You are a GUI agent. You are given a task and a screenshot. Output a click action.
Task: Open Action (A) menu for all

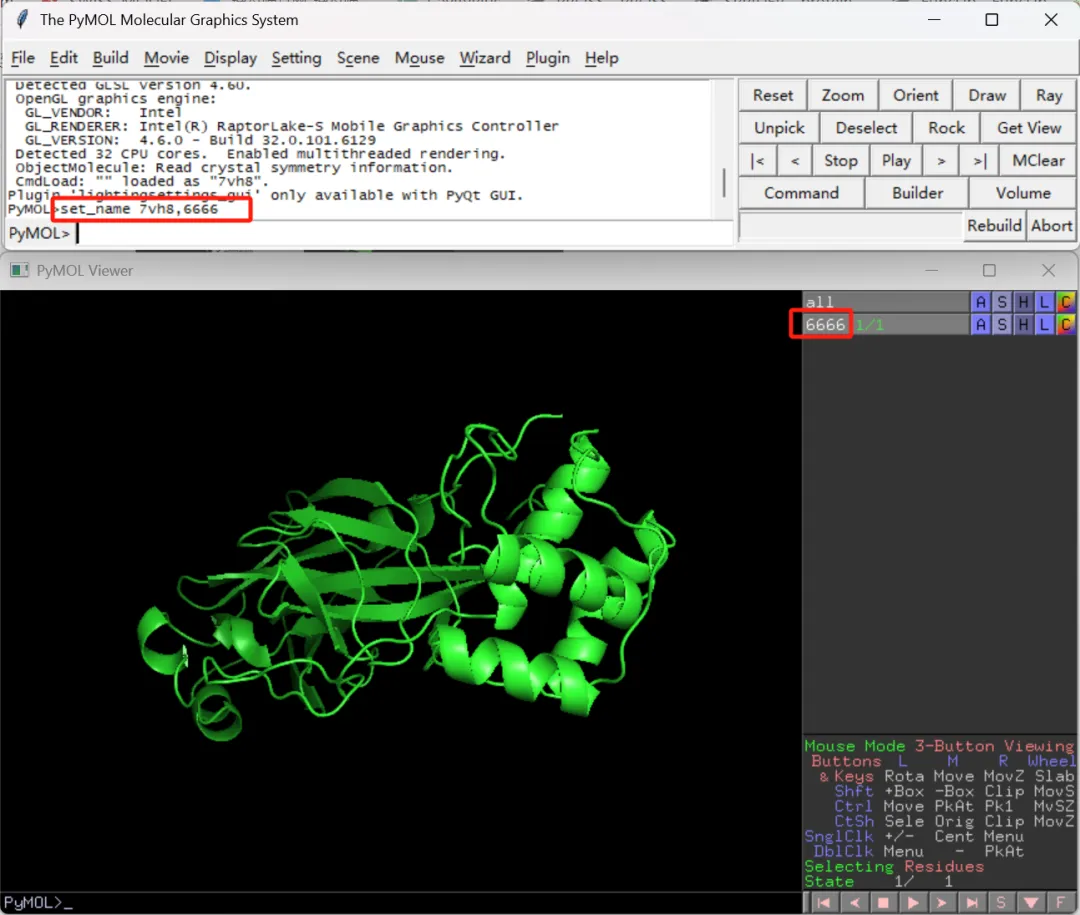(x=980, y=302)
